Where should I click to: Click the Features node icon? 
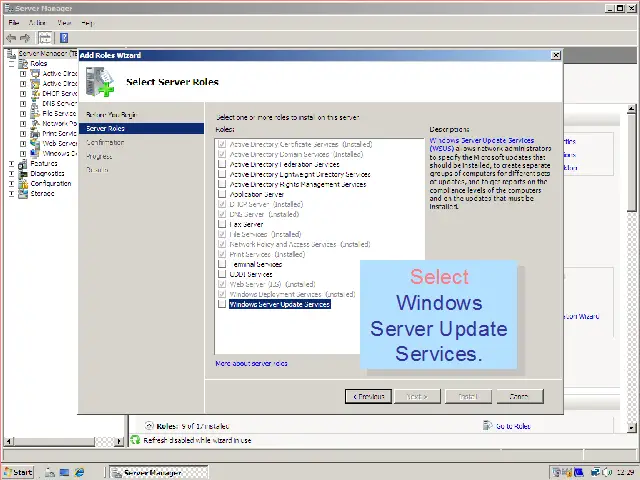[23, 164]
